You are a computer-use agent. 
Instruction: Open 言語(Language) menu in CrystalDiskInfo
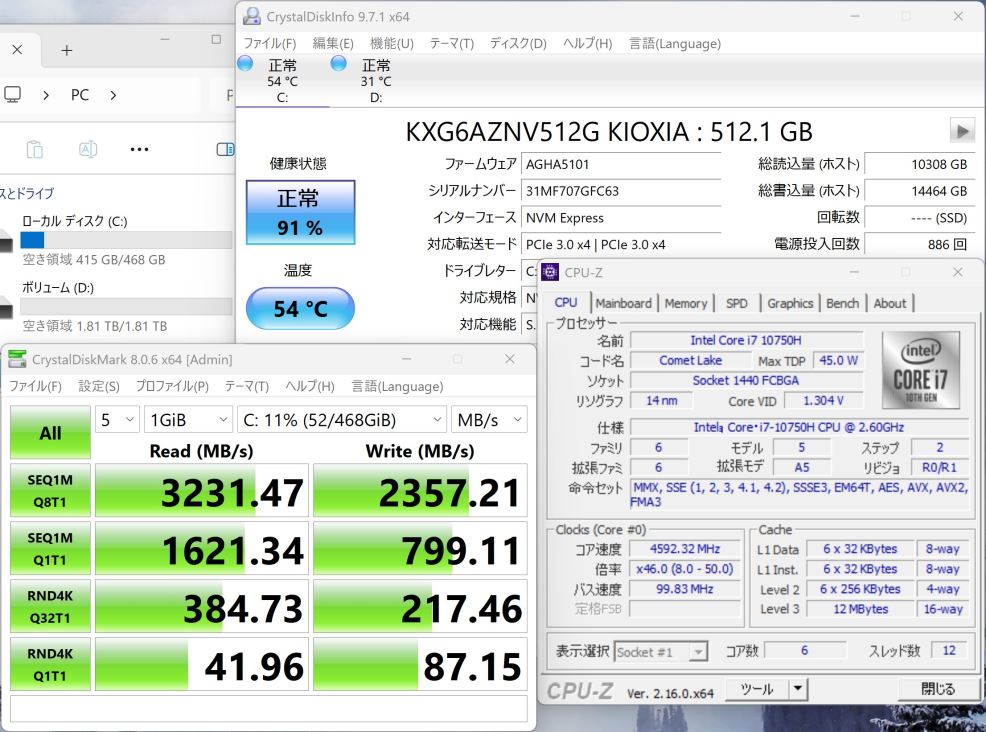point(675,43)
